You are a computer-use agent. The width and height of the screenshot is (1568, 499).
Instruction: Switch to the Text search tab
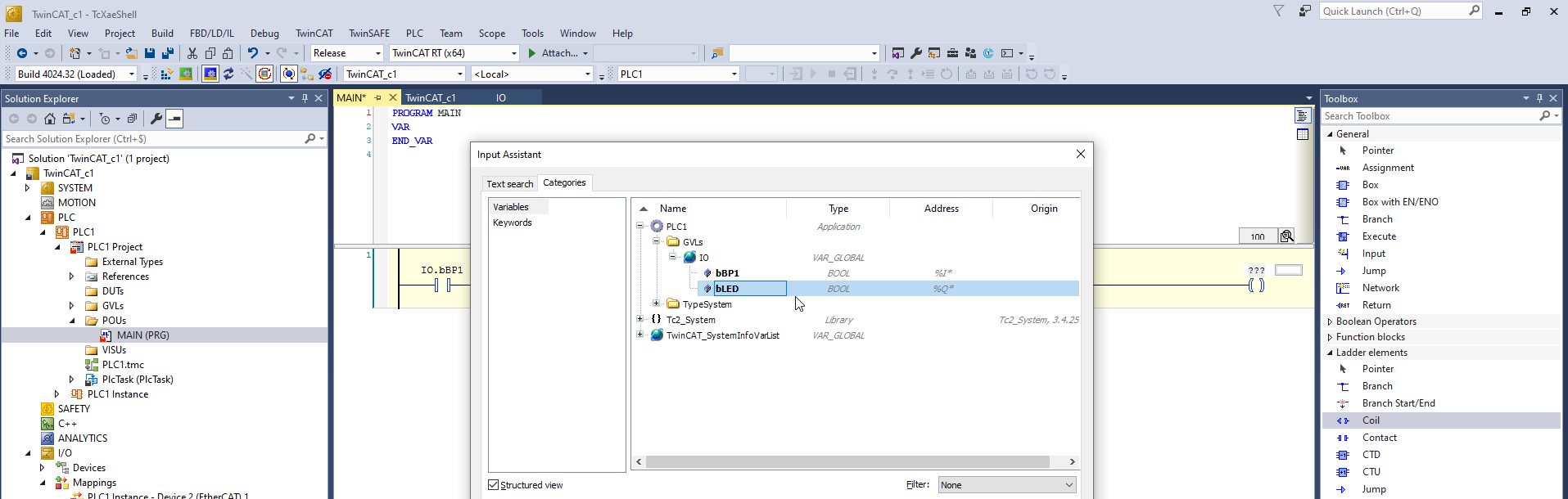[509, 184]
